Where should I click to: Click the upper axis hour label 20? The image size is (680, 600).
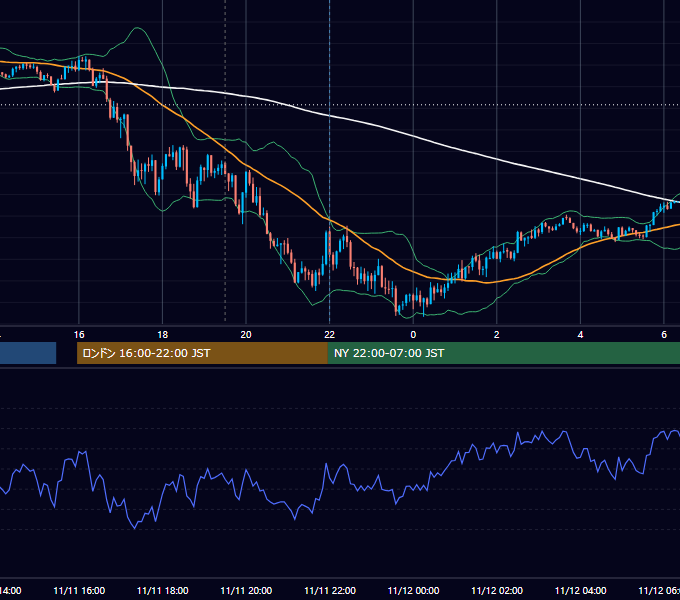pyautogui.click(x=246, y=335)
